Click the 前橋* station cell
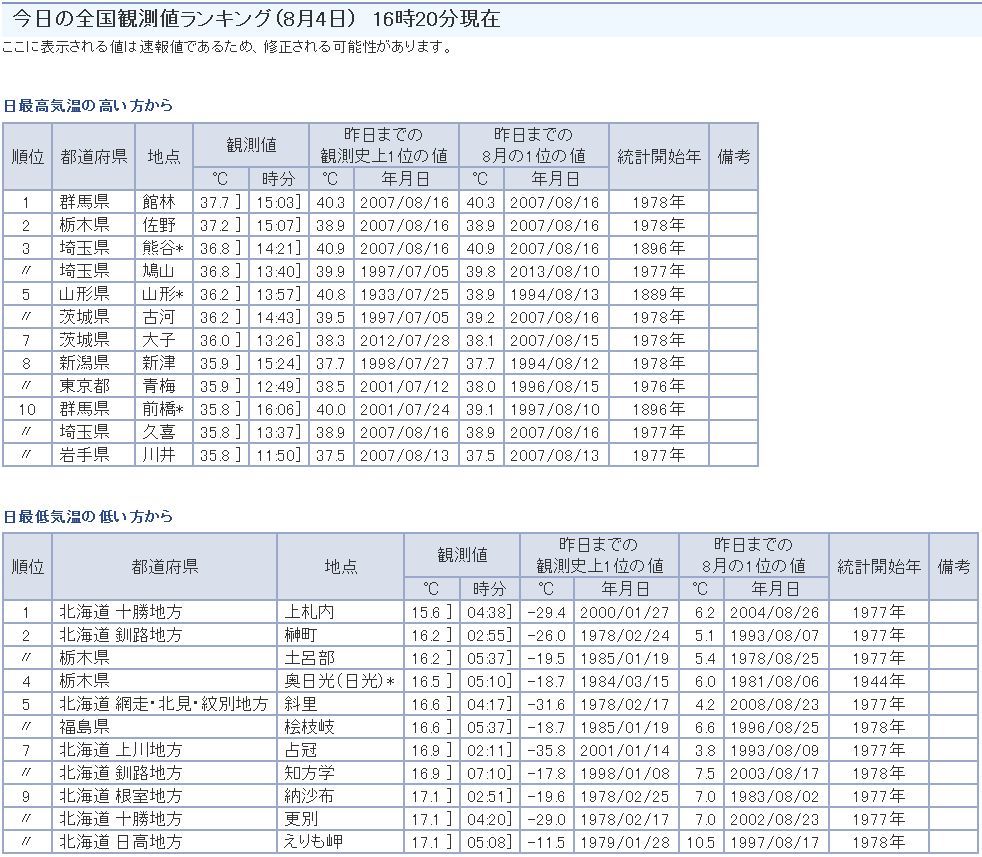Viewport: 982px width, 857px height. pos(163,409)
